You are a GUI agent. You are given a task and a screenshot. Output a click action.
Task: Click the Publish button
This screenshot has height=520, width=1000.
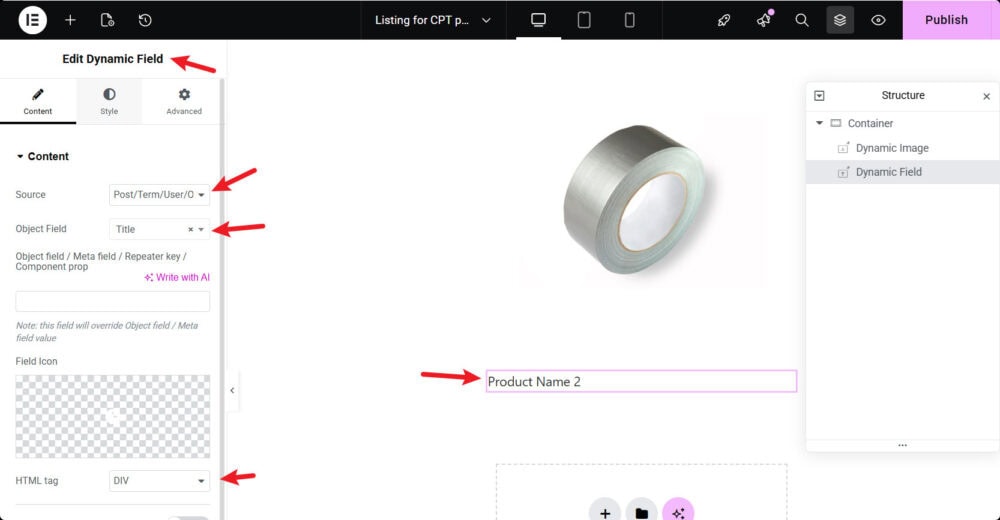click(946, 20)
